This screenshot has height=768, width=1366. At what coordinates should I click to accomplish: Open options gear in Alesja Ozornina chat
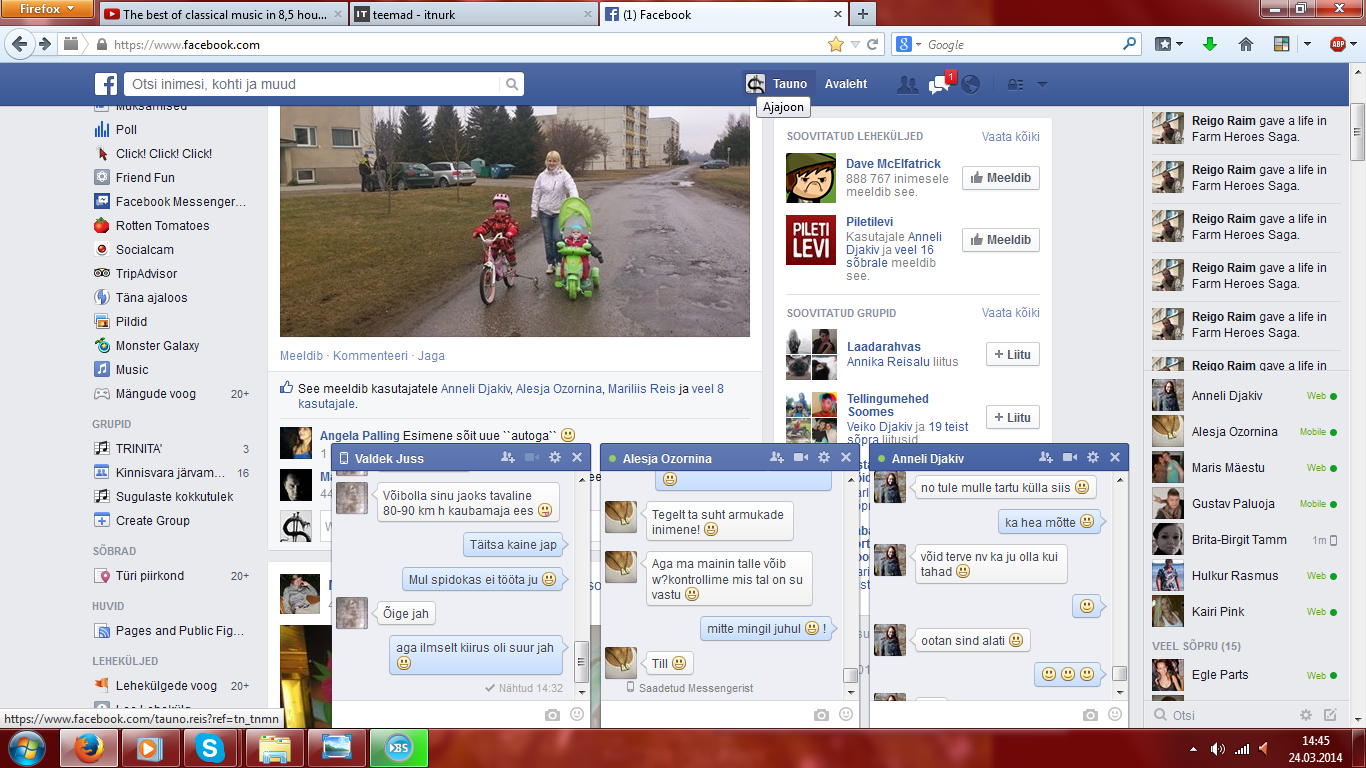click(x=824, y=458)
